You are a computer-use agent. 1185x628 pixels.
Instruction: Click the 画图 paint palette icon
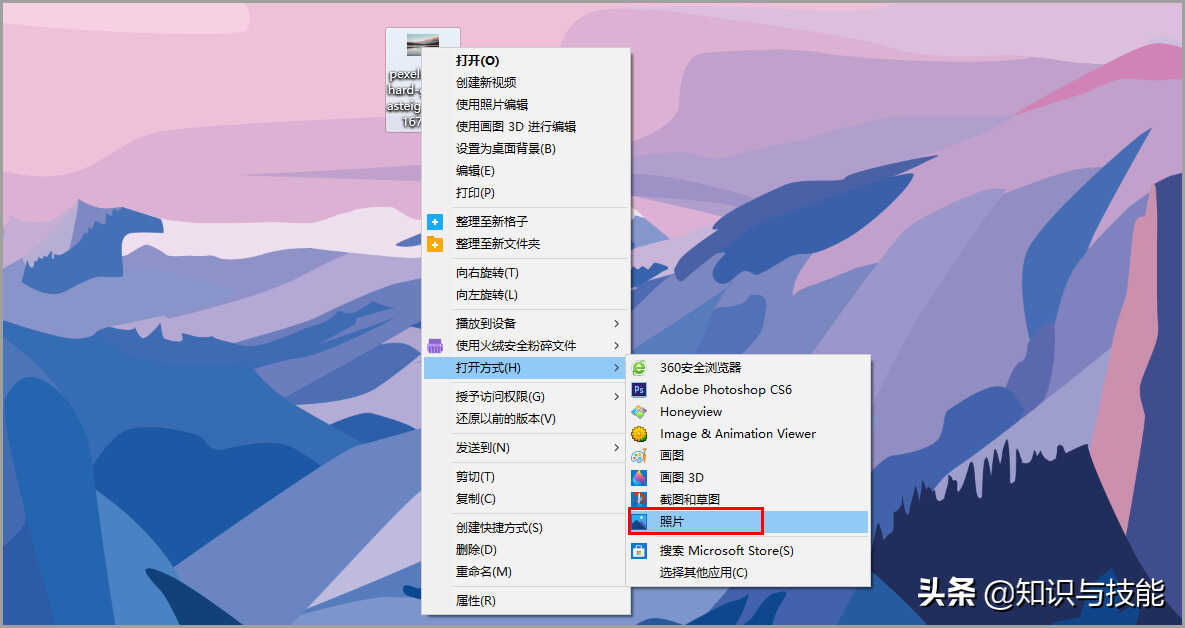639,456
